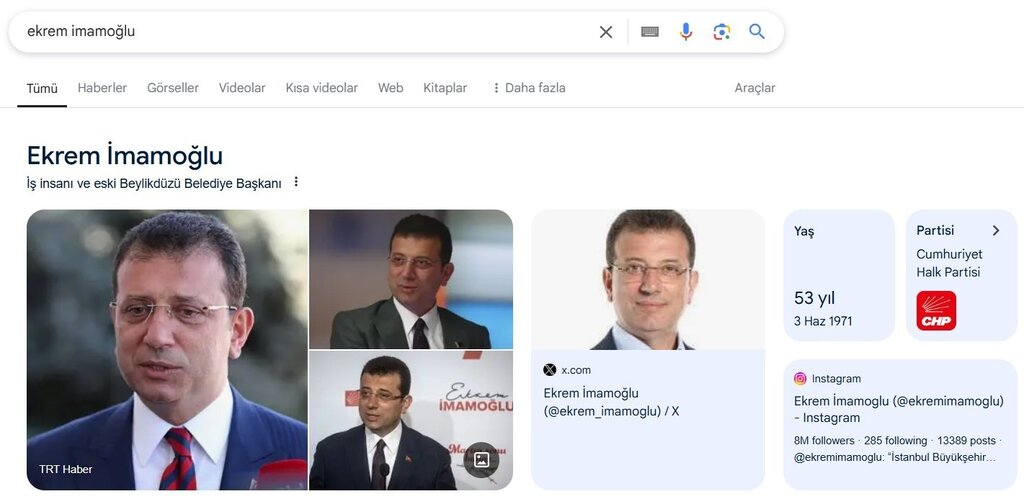
Task: Click the X.com logo icon
Action: [550, 370]
